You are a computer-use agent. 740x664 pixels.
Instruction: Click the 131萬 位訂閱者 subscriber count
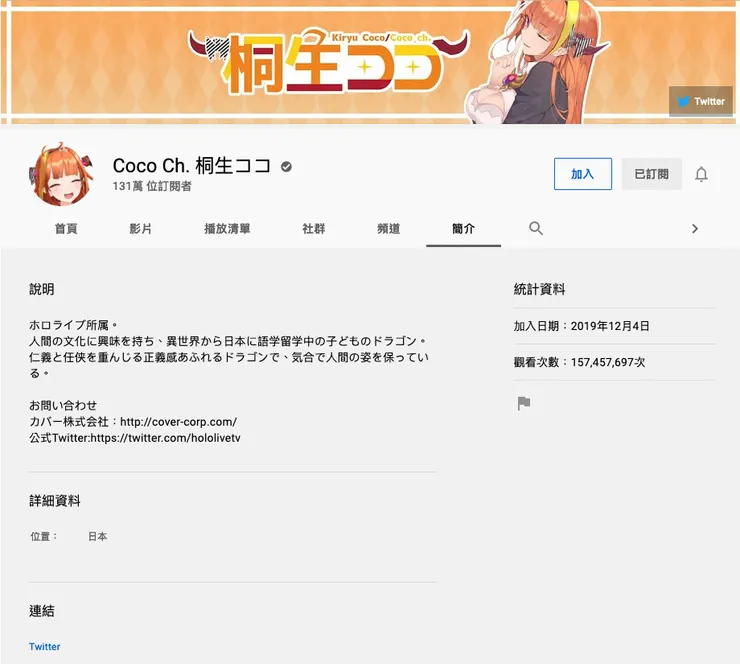pyautogui.click(x=152, y=186)
